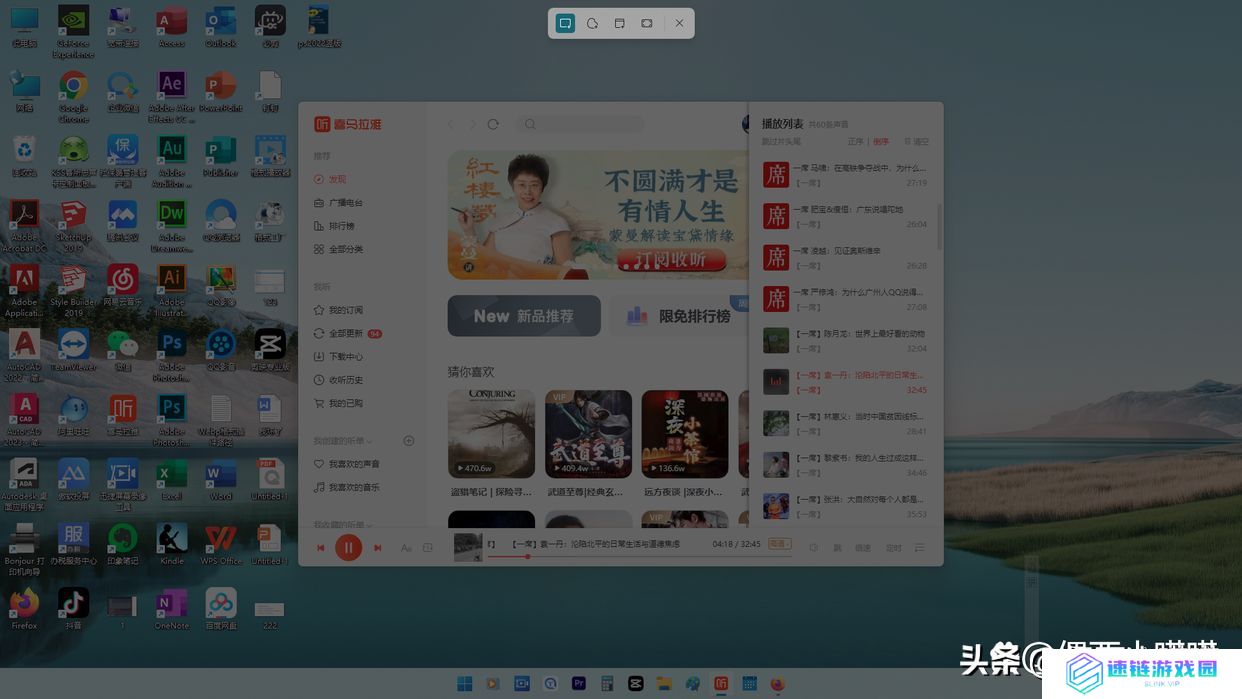
Task: Play playlist track 林惠义：当时中国贫困彼际
Action: tap(845, 423)
